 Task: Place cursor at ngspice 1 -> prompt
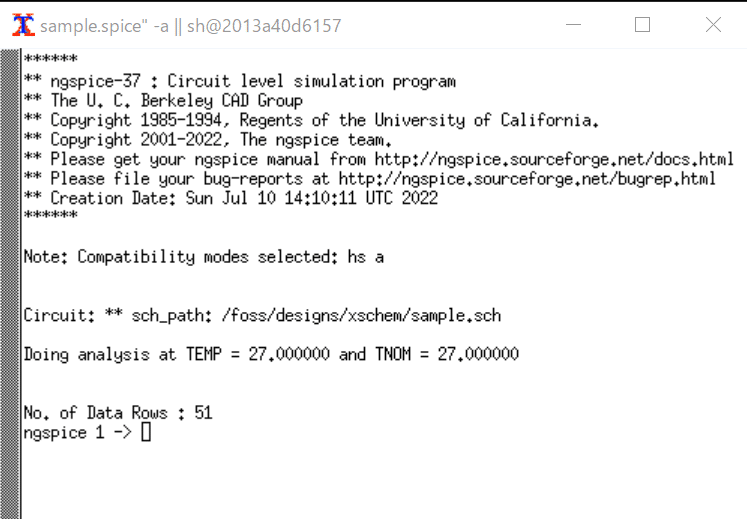77,433
